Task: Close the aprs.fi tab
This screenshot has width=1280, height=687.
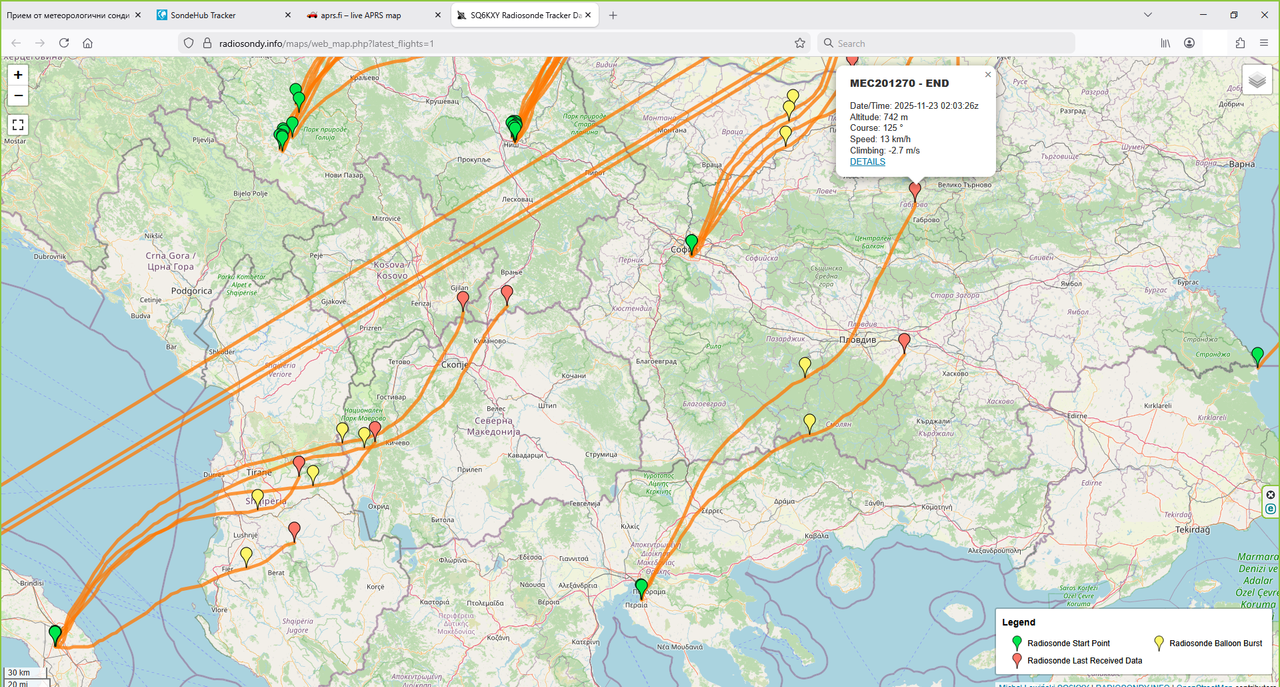Action: (437, 15)
